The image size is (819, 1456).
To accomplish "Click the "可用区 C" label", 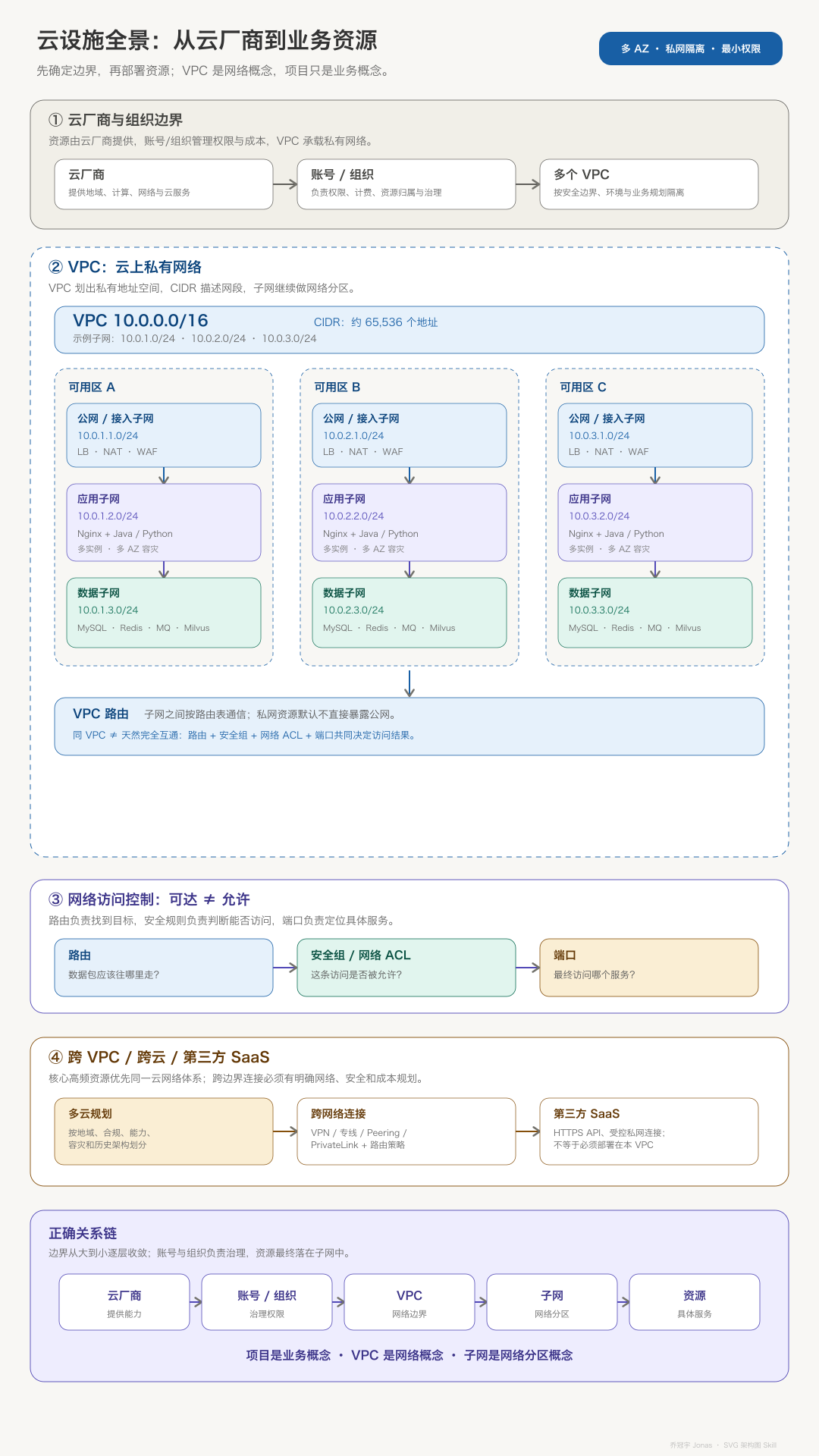I will tap(583, 387).
